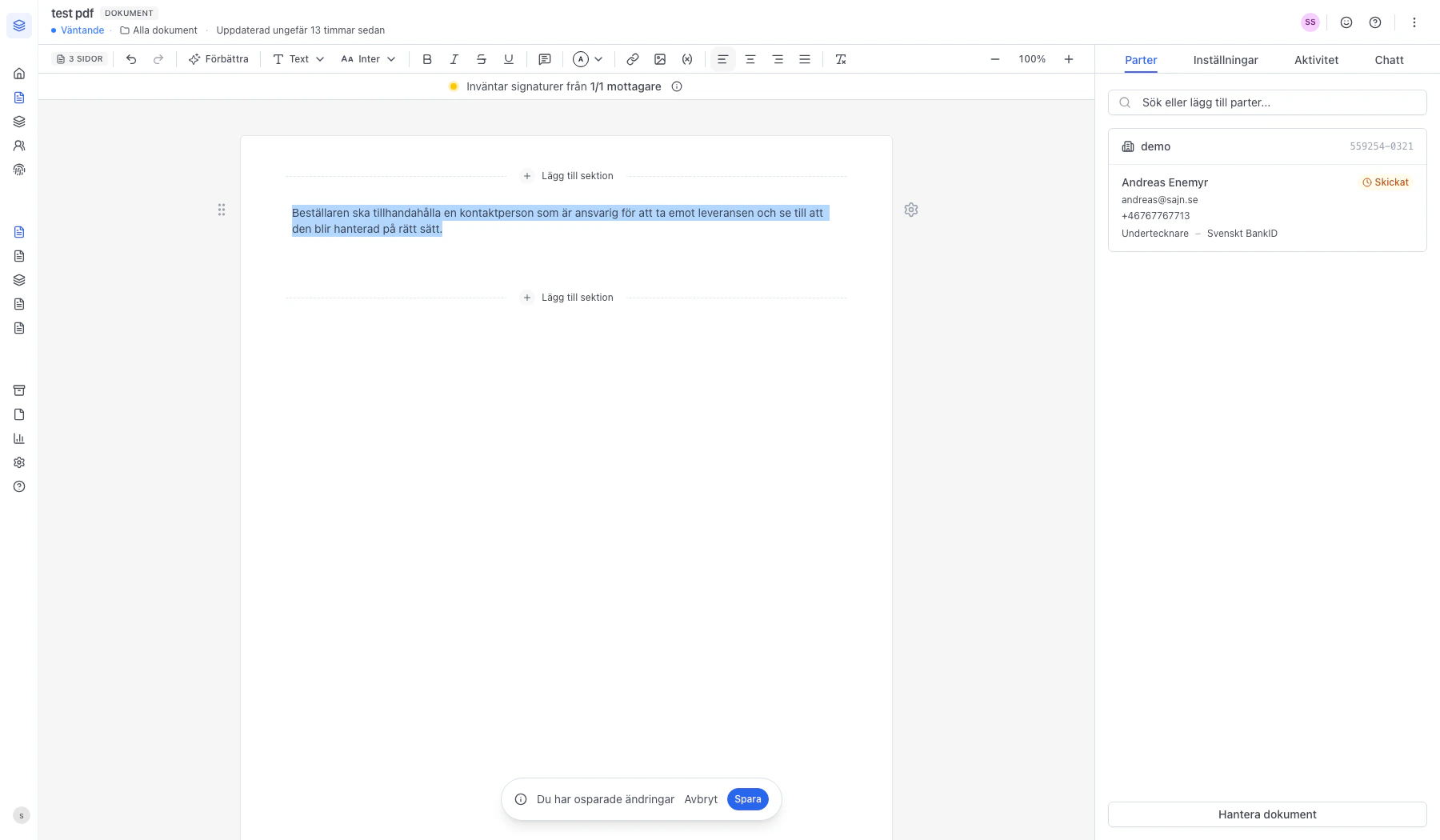Click the S avatar at sidebar bottom
The image size is (1440, 840).
pyautogui.click(x=22, y=816)
